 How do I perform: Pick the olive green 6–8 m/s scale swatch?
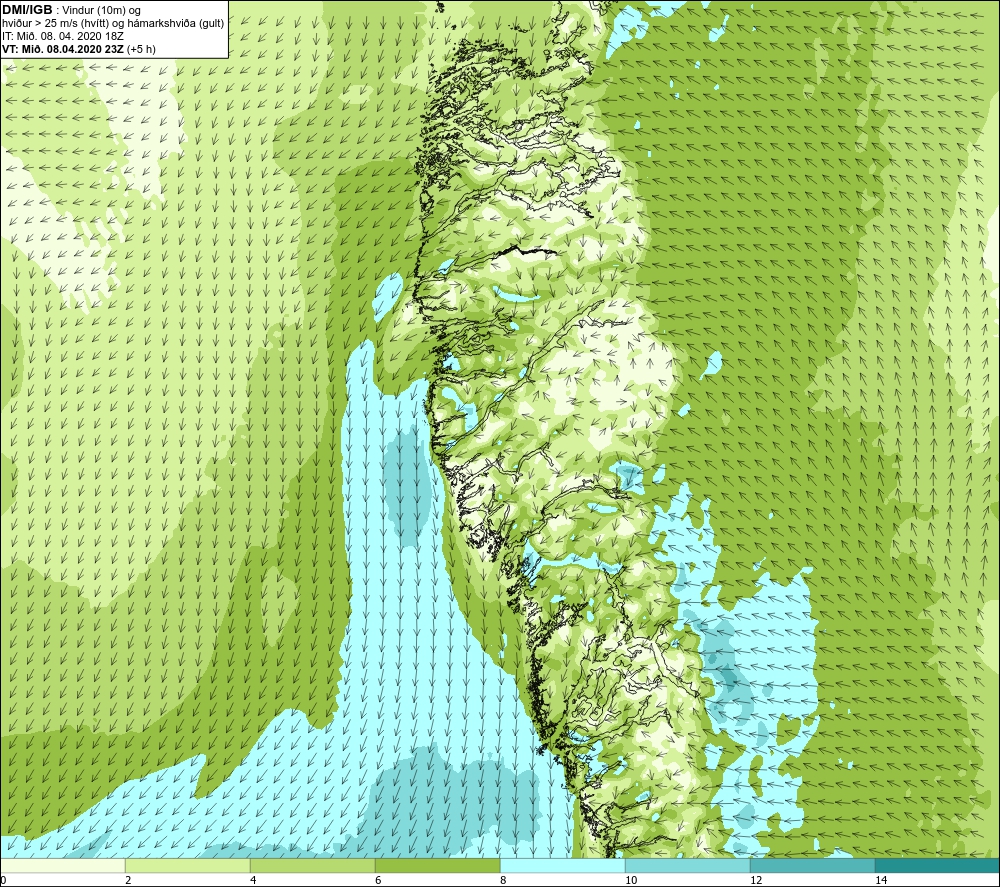(x=438, y=866)
